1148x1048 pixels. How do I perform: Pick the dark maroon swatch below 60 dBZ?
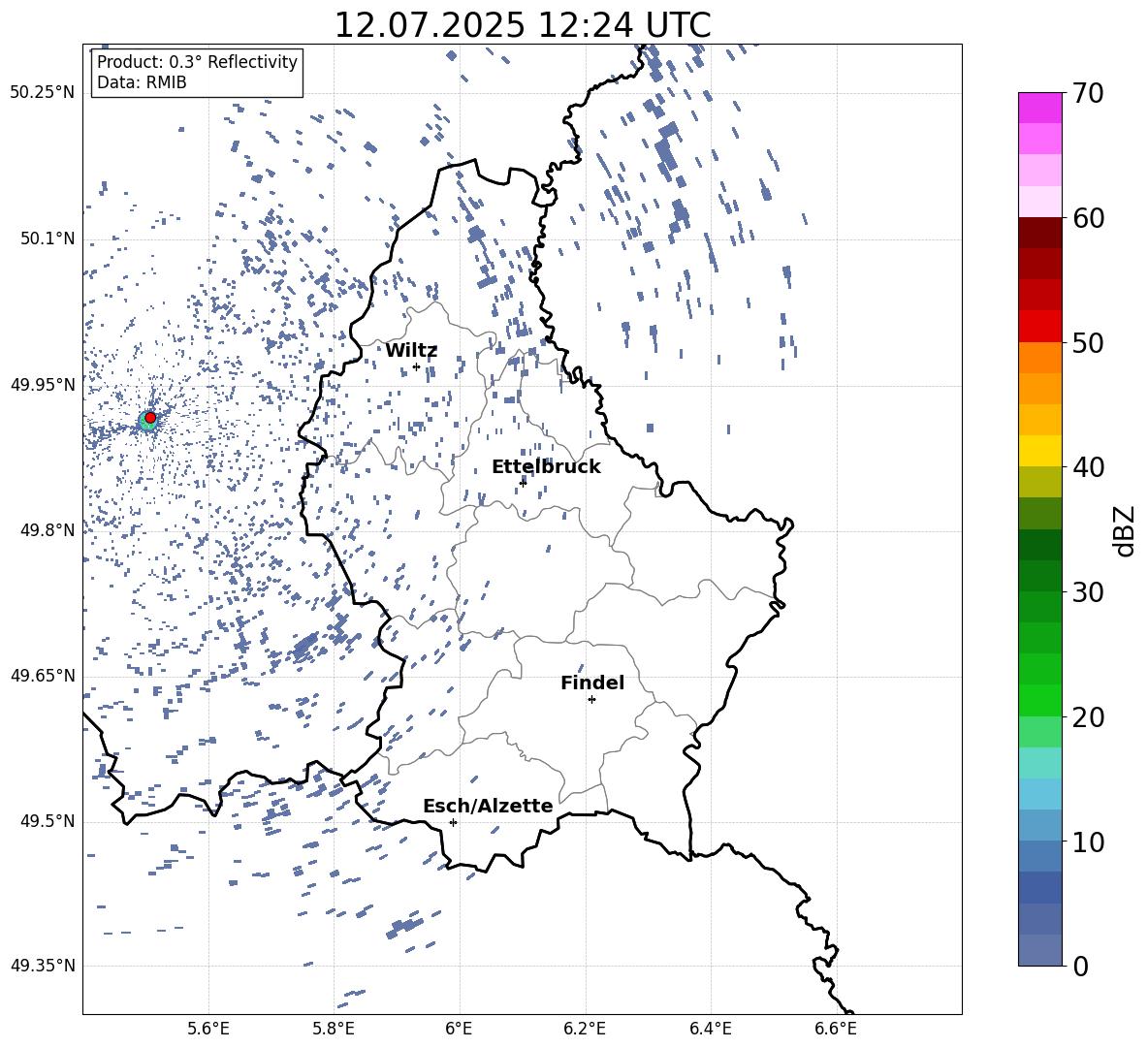[x=1039, y=233]
